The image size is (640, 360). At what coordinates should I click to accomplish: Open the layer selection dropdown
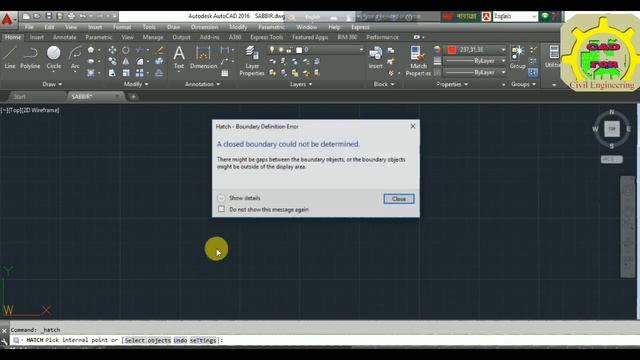pyautogui.click(x=361, y=50)
